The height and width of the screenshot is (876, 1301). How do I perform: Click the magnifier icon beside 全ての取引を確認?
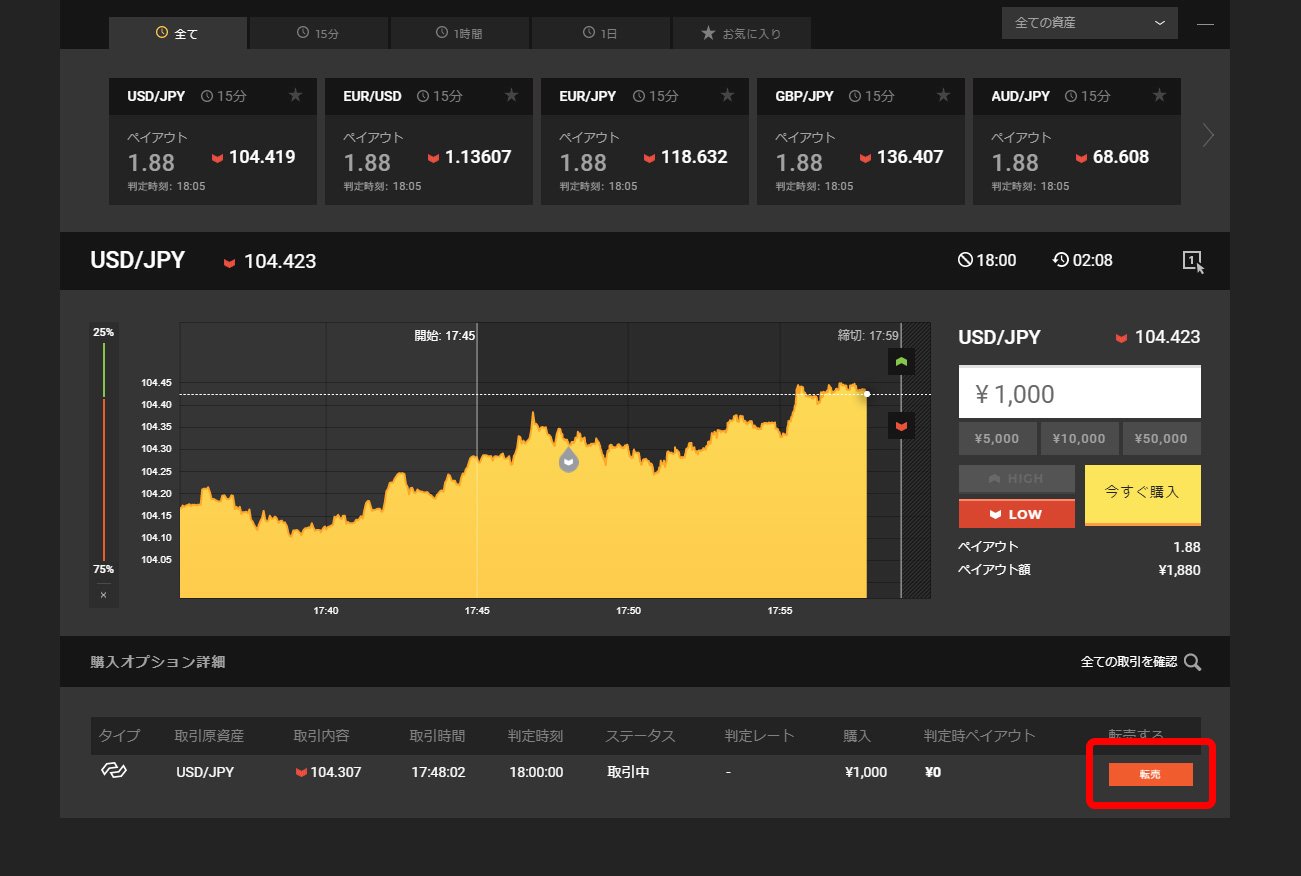[x=1192, y=662]
